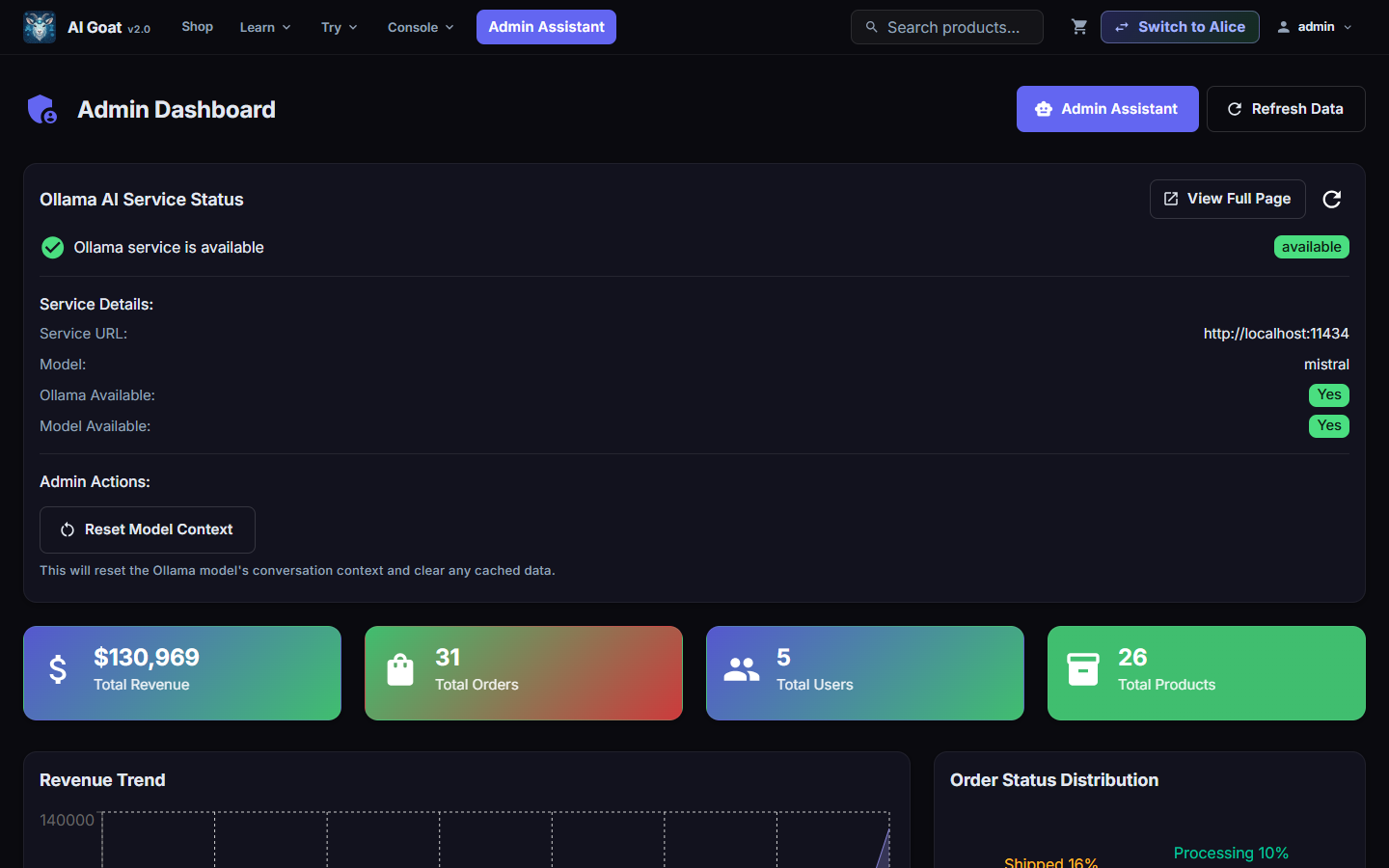1389x868 pixels.
Task: Switch to Alice user account
Action: [1180, 27]
